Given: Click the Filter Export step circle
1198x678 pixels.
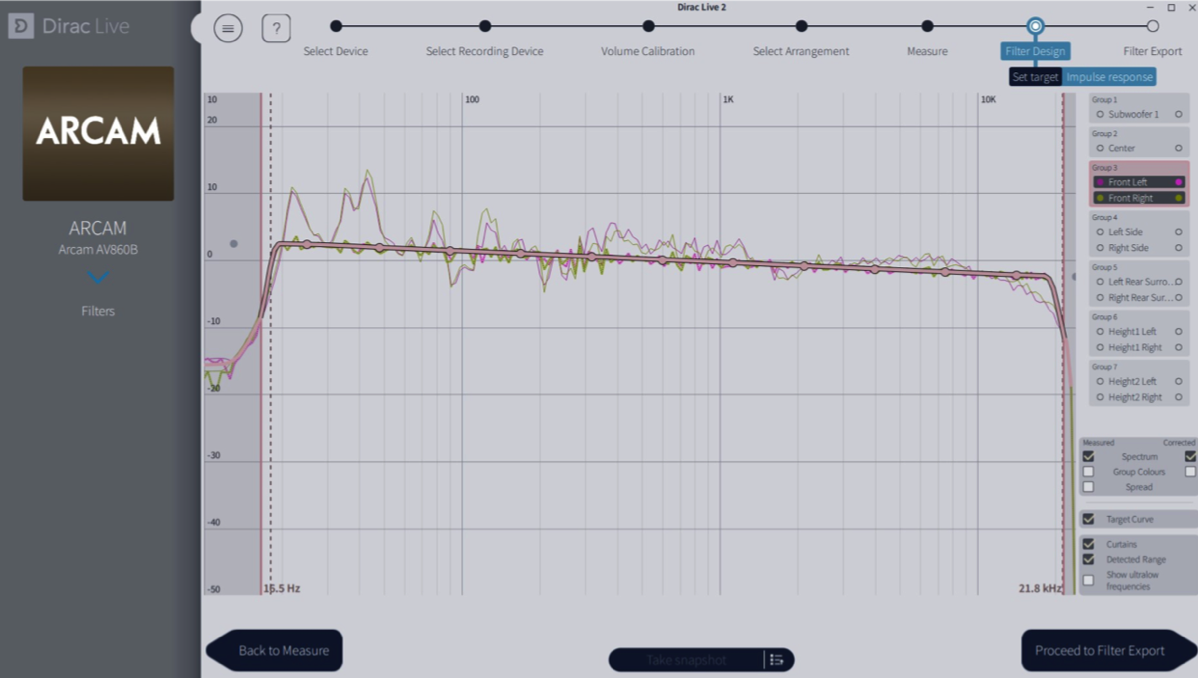Looking at the screenshot, I should click(1152, 26).
